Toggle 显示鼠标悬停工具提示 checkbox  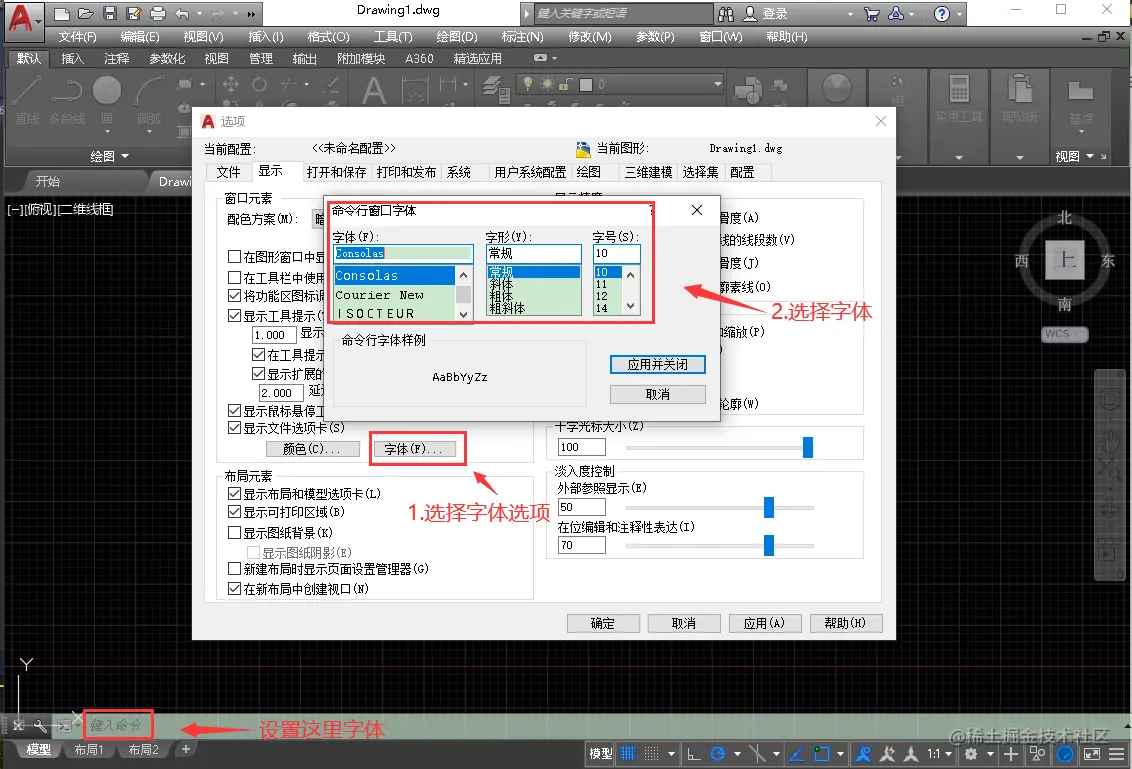[x=234, y=411]
